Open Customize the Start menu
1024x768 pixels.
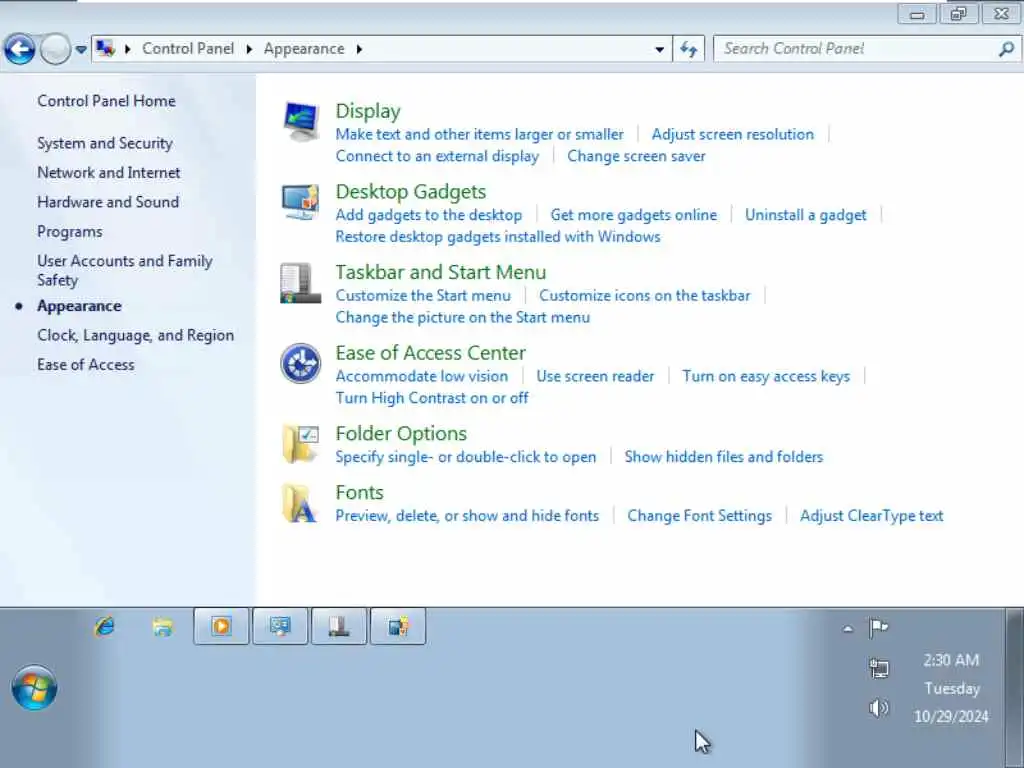(423, 295)
